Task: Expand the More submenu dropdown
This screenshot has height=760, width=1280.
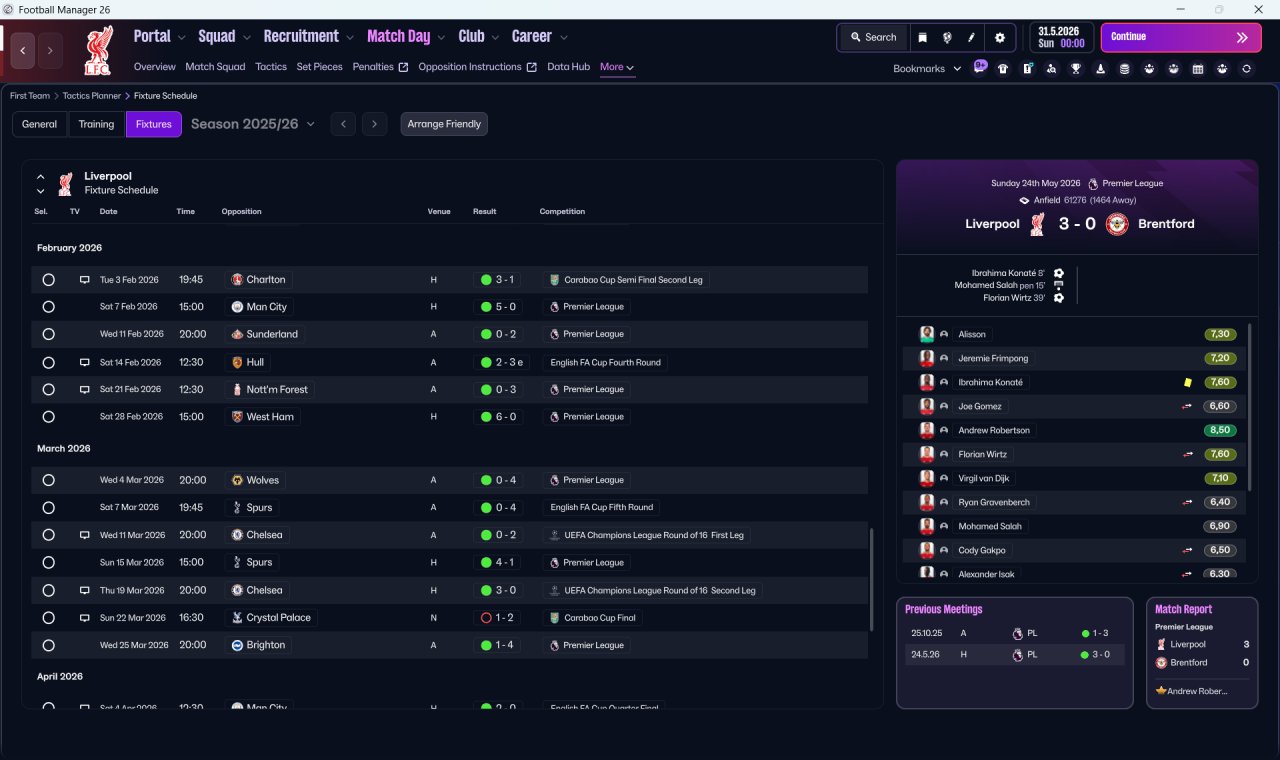Action: click(x=617, y=67)
